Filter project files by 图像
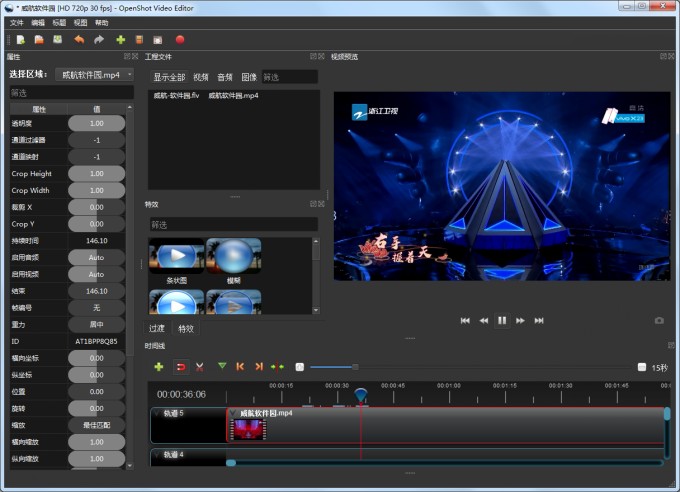The image size is (680, 492). coord(249,77)
